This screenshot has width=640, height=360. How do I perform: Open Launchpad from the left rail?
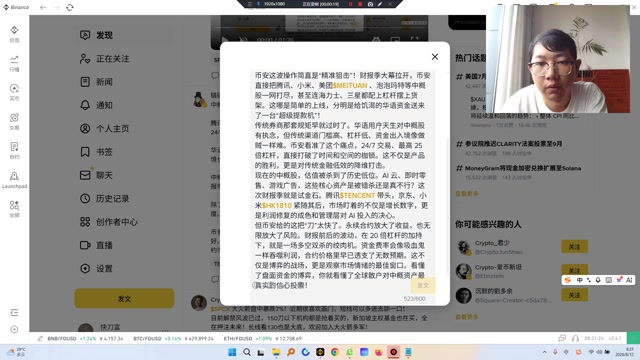tap(14, 180)
